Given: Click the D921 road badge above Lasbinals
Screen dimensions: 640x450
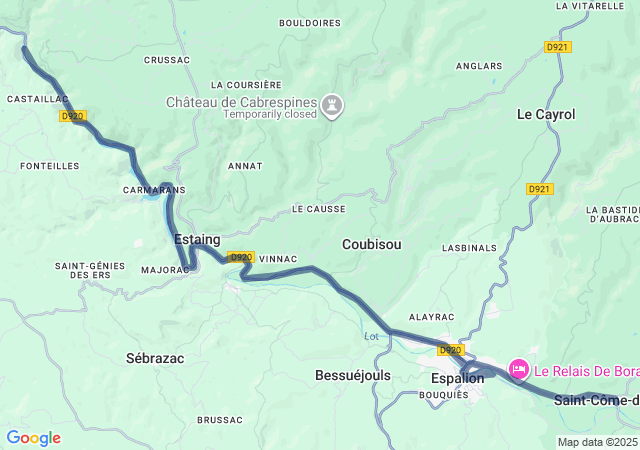Looking at the screenshot, I should pyautogui.click(x=540, y=189).
